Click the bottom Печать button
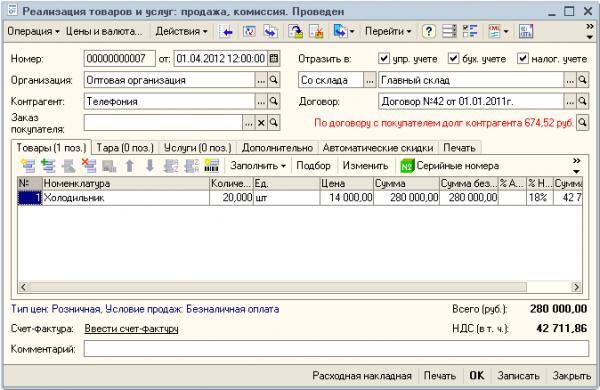The width and height of the screenshot is (600, 390). tap(439, 375)
